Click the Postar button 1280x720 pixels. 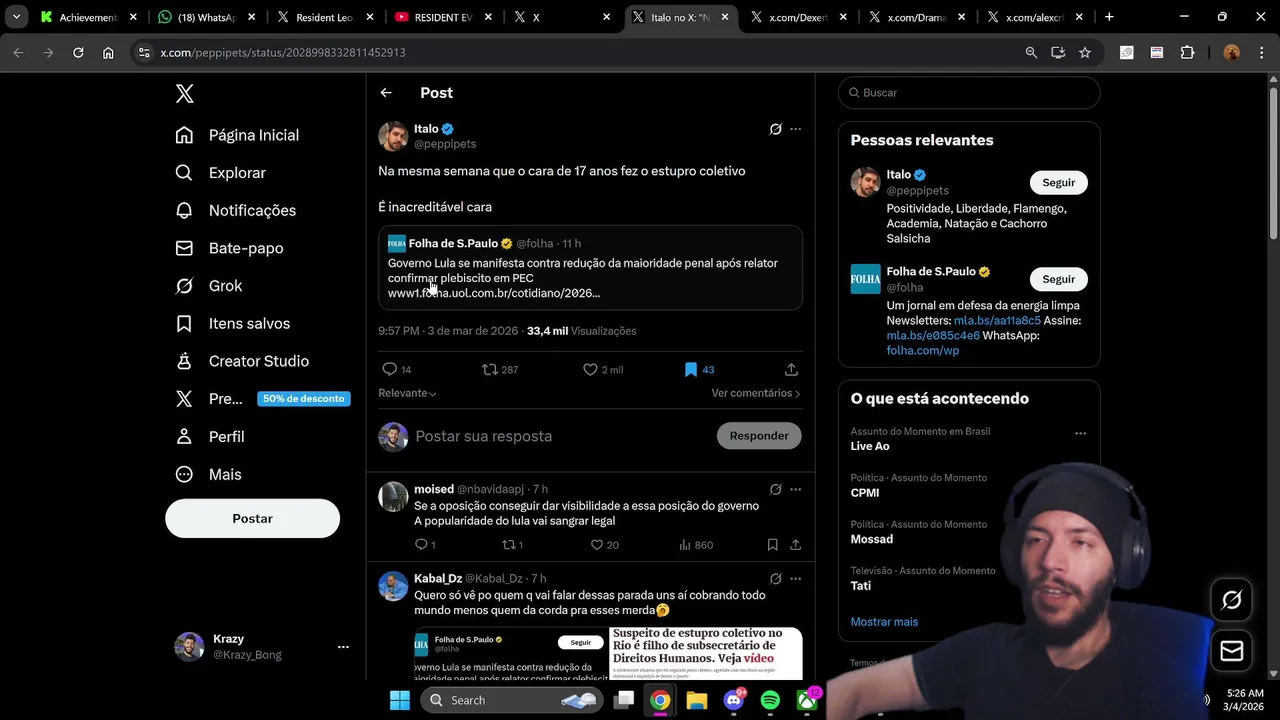(252, 519)
